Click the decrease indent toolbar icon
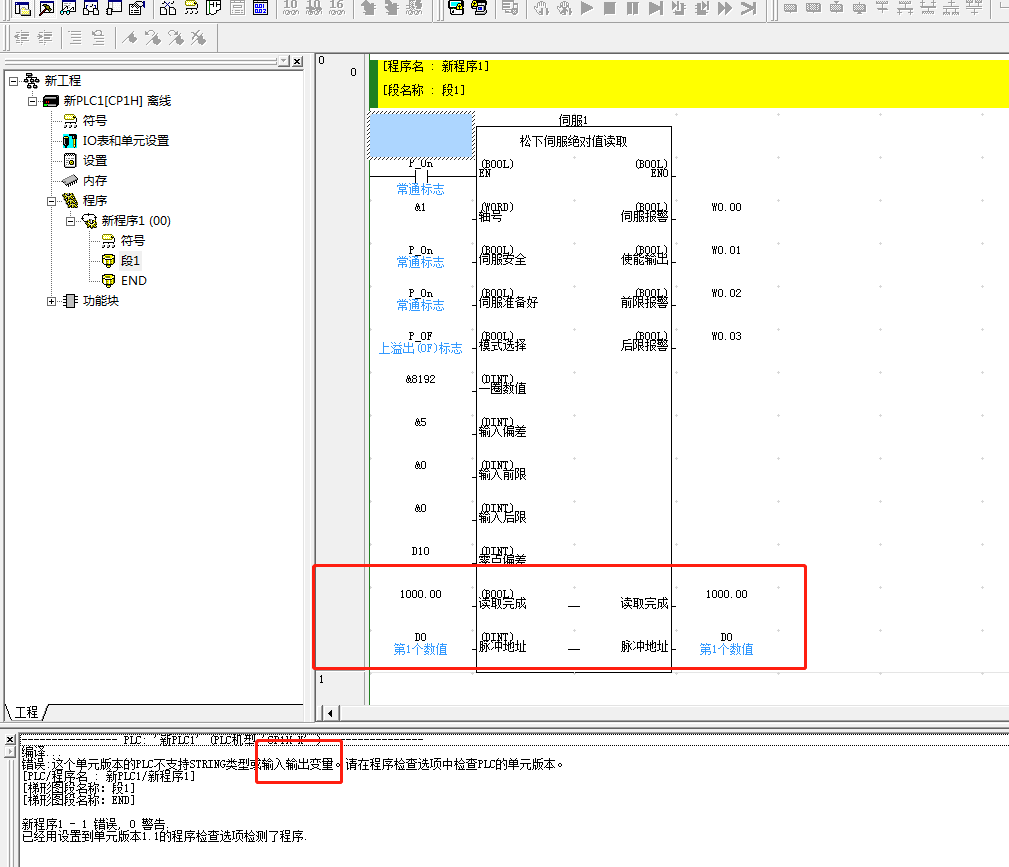The width and height of the screenshot is (1009, 867). coord(22,38)
